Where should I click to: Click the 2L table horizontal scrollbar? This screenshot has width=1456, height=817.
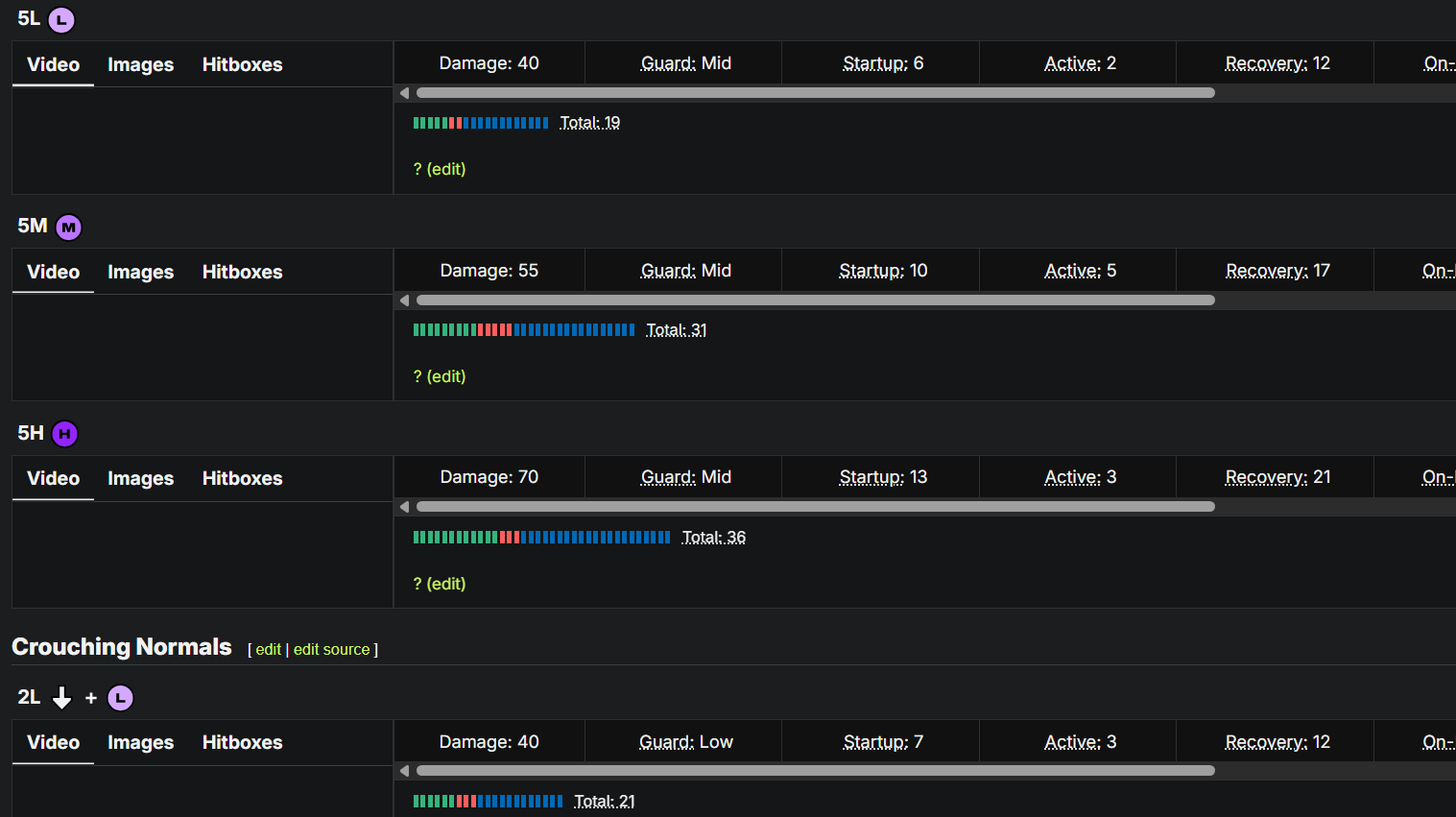[x=816, y=771]
